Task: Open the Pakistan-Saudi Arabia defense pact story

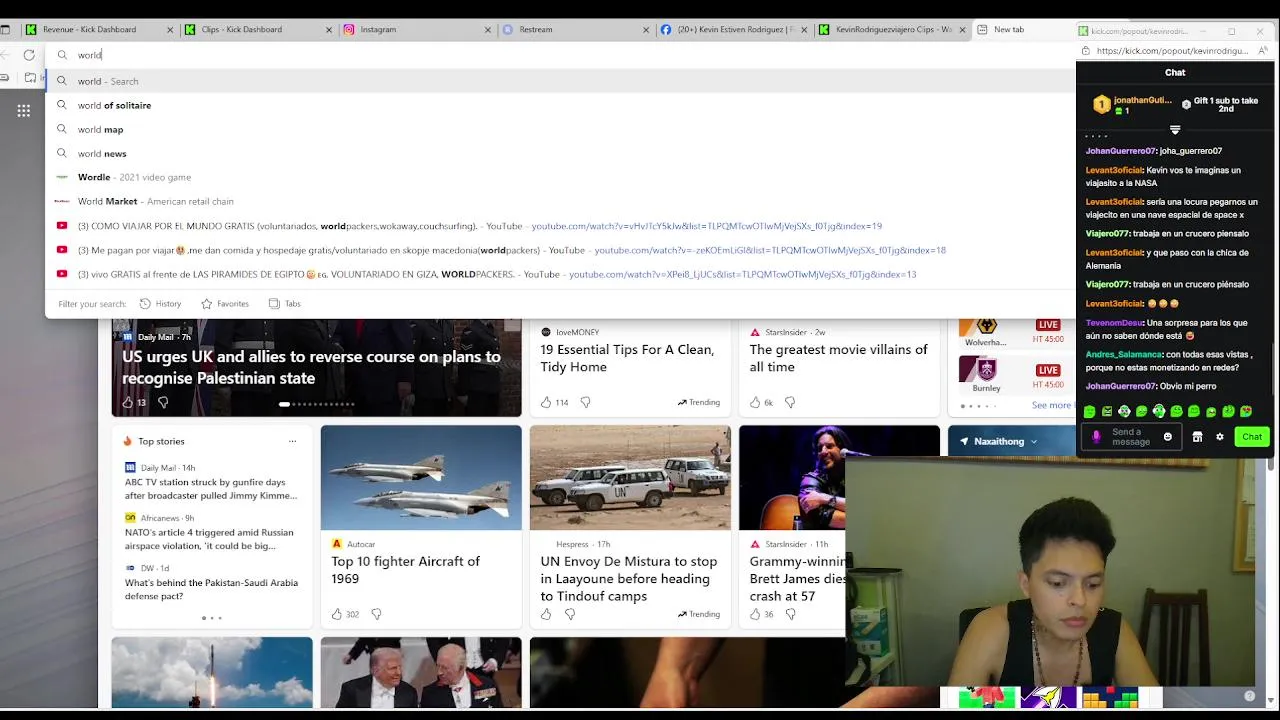Action: tap(211, 589)
